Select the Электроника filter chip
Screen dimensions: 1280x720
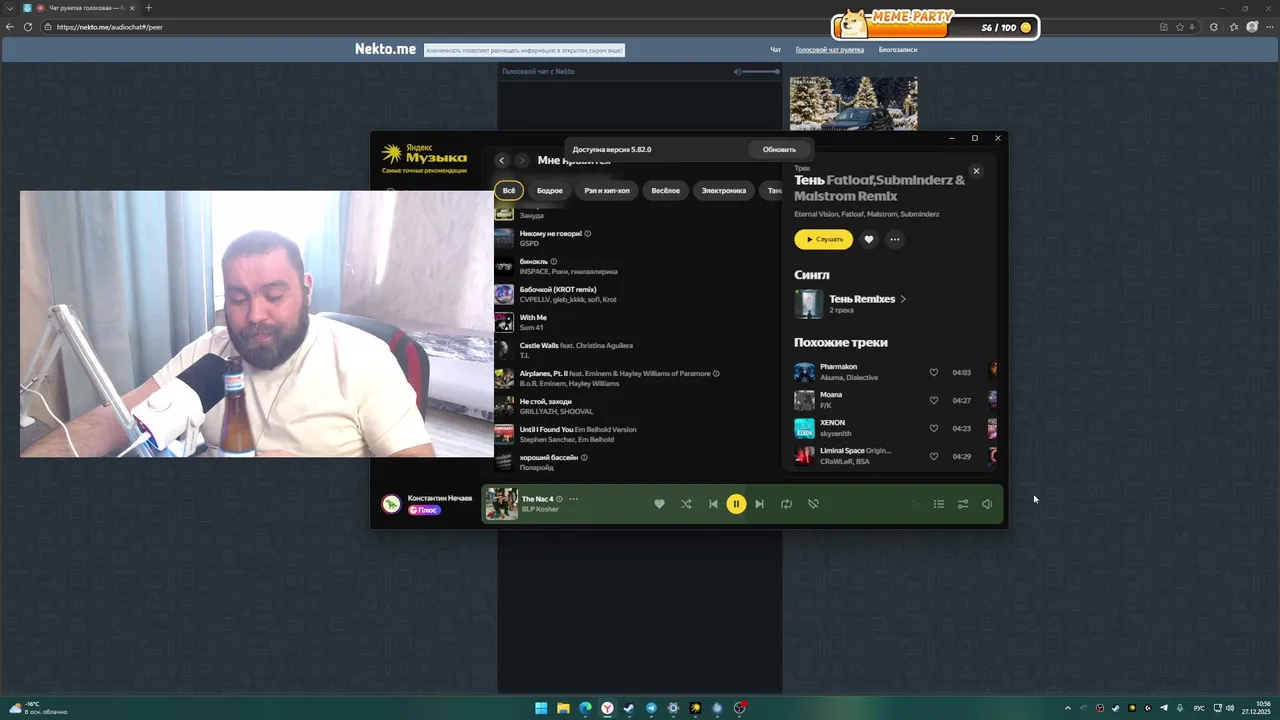(x=724, y=190)
